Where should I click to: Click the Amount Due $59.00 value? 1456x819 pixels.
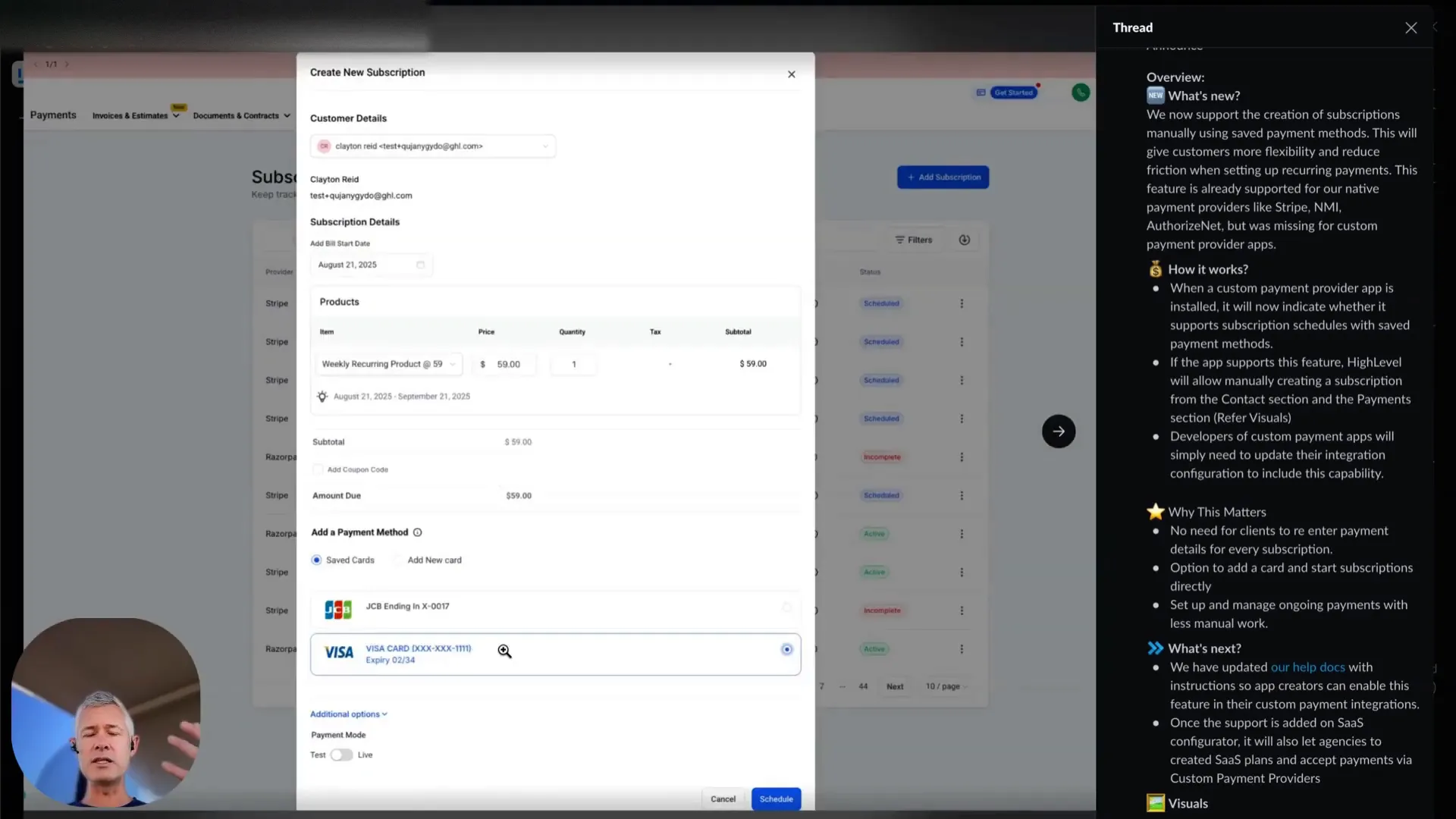tap(519, 496)
